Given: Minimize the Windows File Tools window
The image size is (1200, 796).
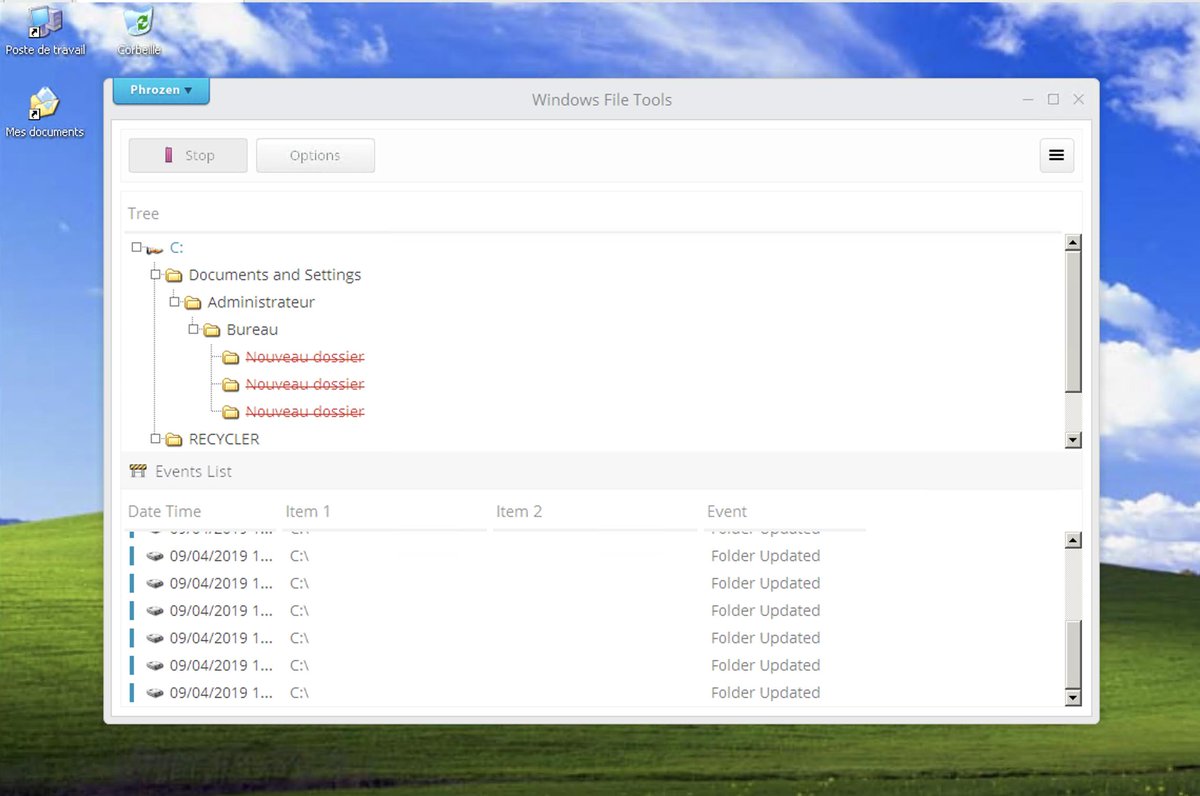Looking at the screenshot, I should click(x=1028, y=99).
